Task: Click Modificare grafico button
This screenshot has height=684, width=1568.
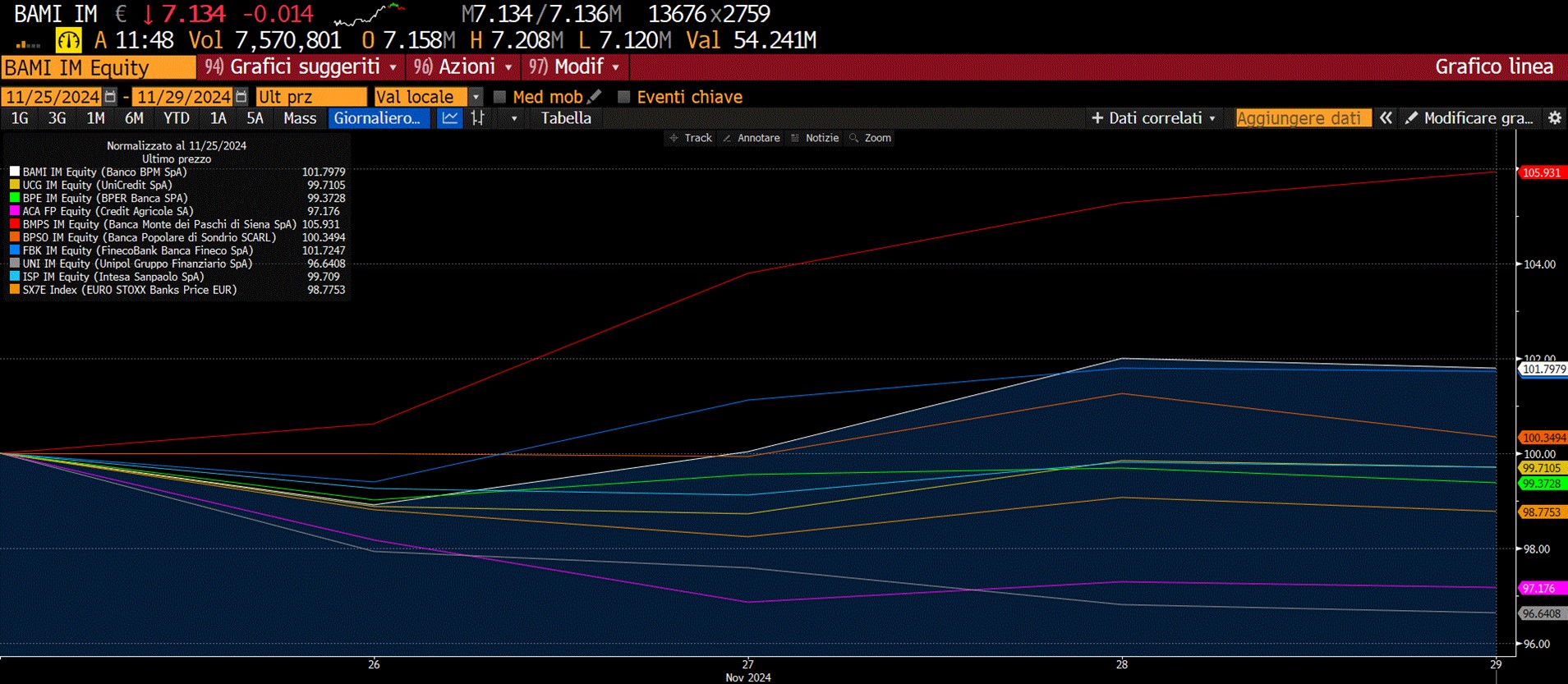Action: click(x=1470, y=118)
